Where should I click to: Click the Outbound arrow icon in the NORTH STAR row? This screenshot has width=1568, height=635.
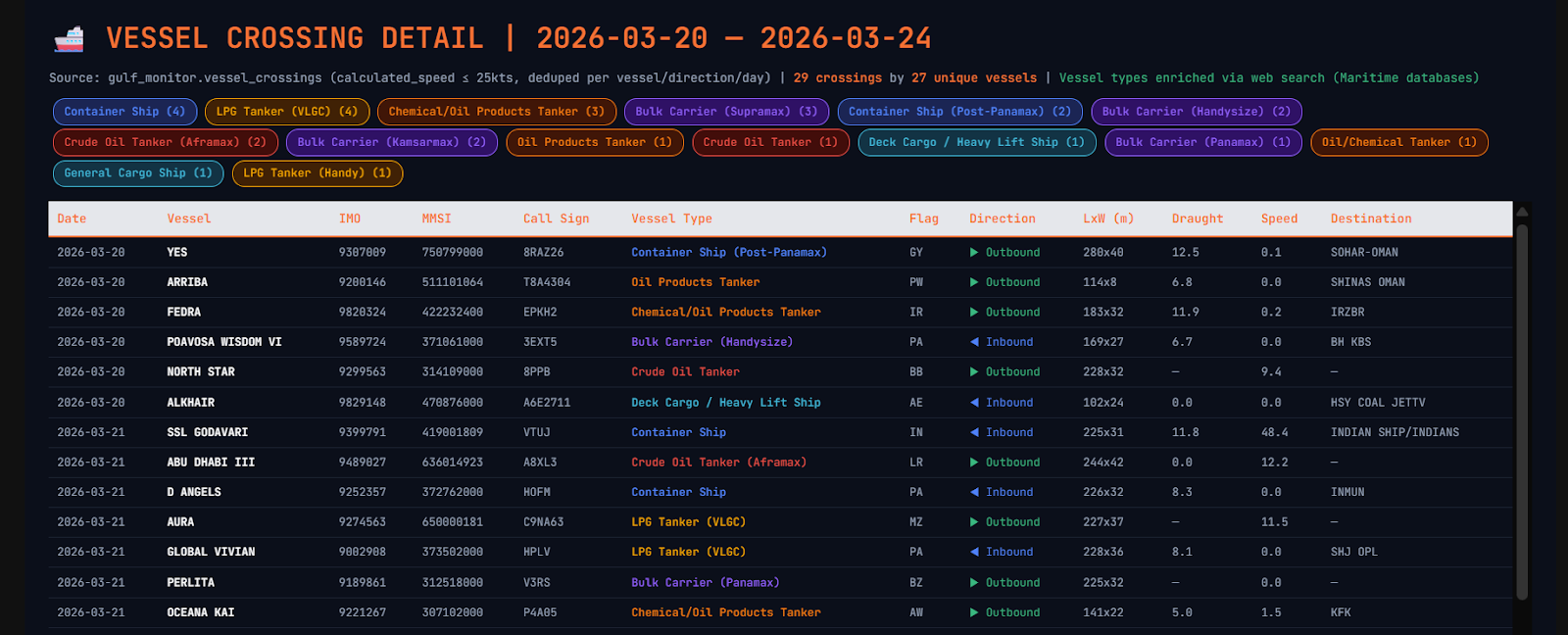click(x=974, y=372)
